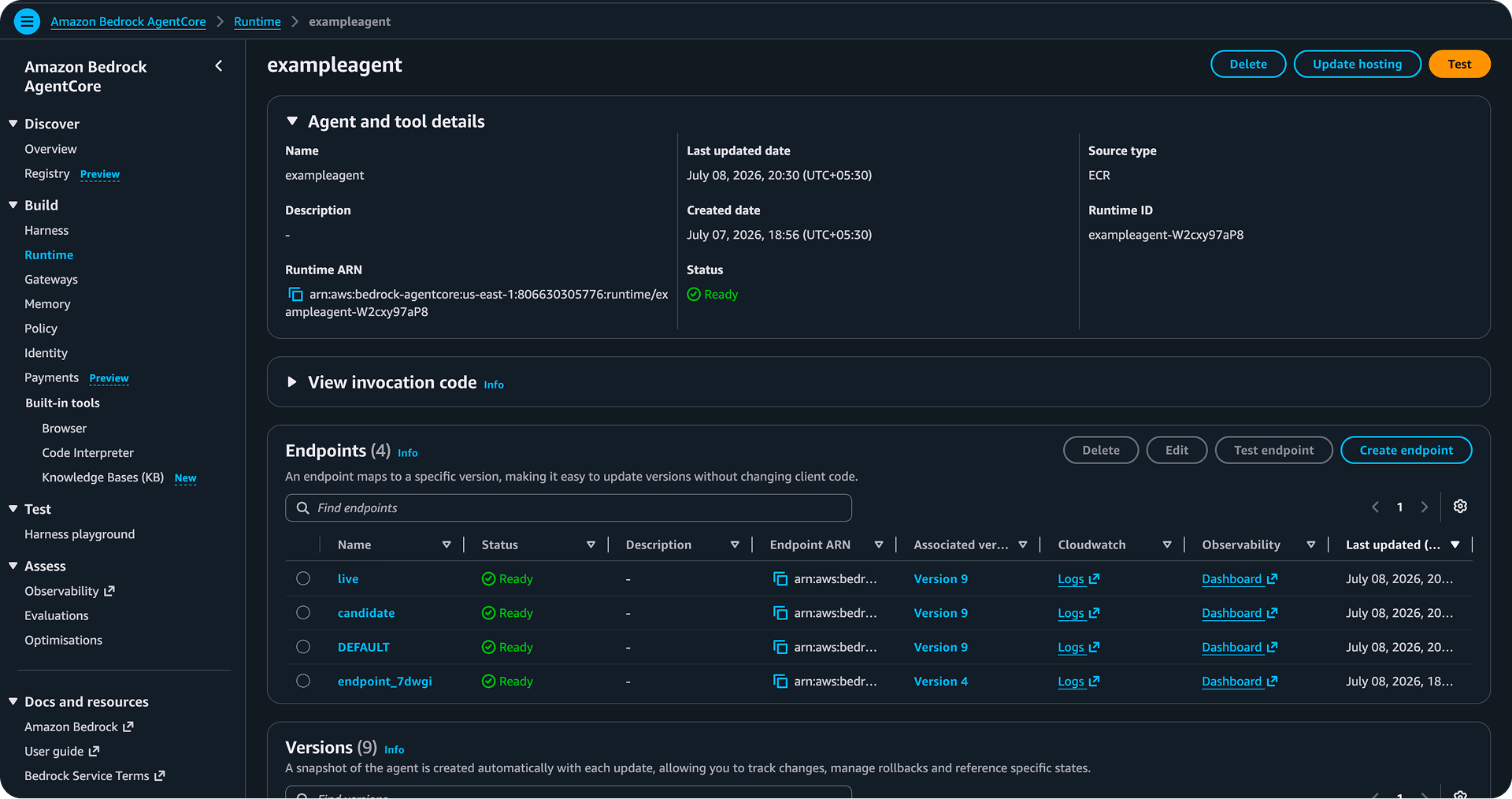Click the Create endpoint button
Viewport: 1512px width, 799px height.
point(1406,450)
